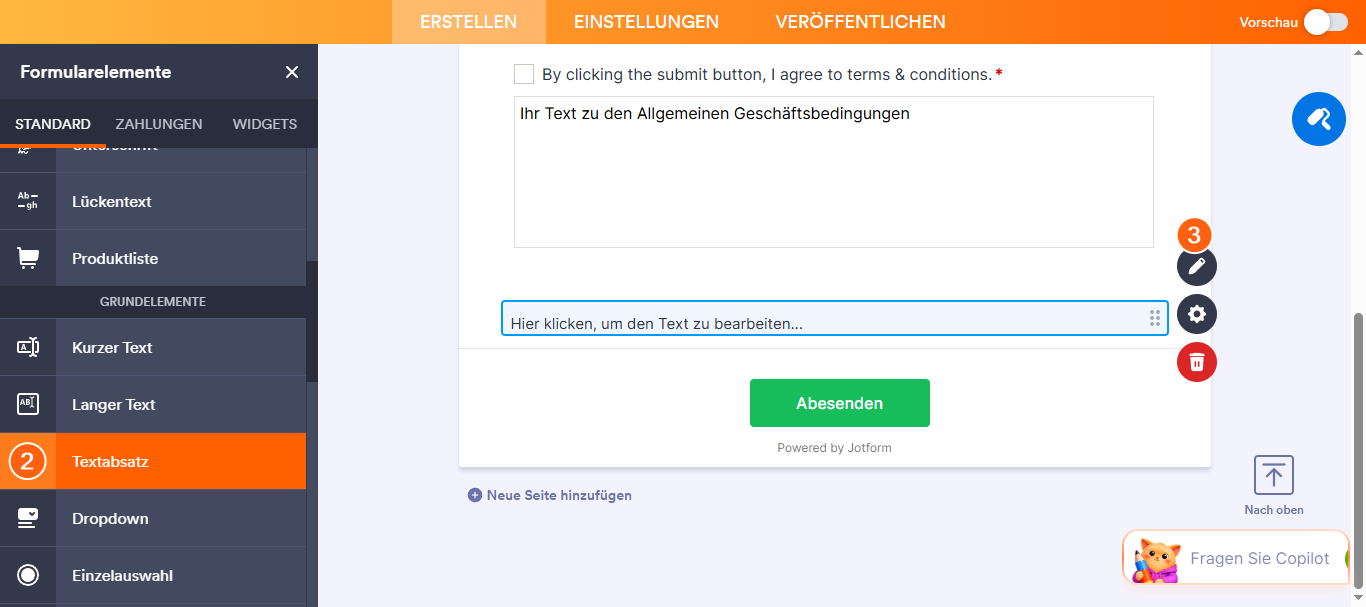
Task: Add Kurzer Text field element
Action: coord(153,347)
